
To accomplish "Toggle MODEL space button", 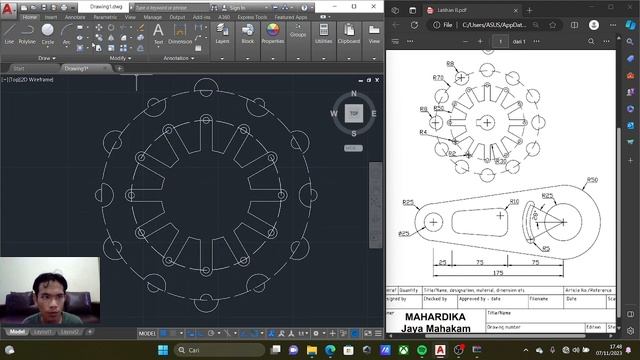I will (x=147, y=333).
